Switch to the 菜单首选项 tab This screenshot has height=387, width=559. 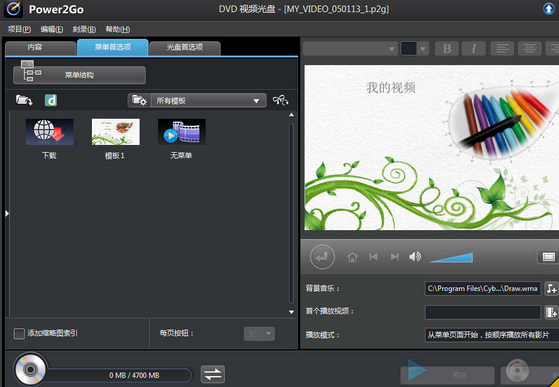pos(113,47)
